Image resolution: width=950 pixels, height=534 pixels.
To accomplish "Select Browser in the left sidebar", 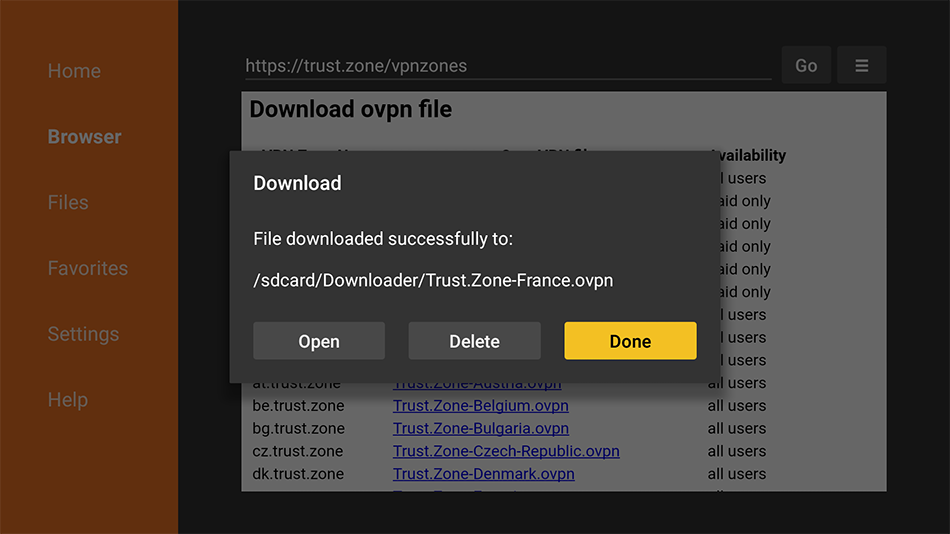I will click(84, 137).
